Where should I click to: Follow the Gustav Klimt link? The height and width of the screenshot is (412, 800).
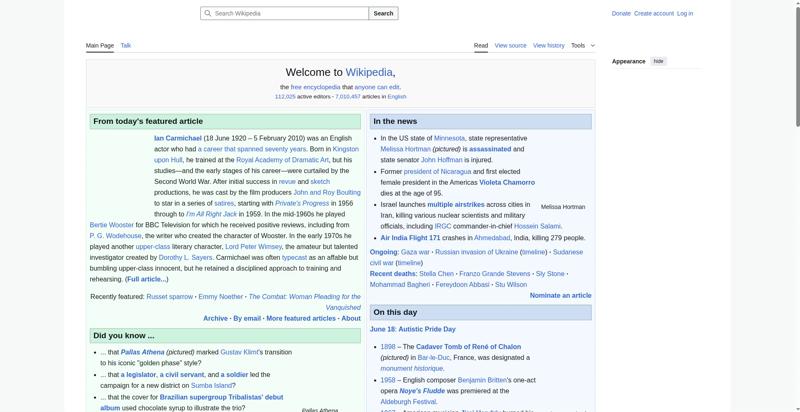239,352
